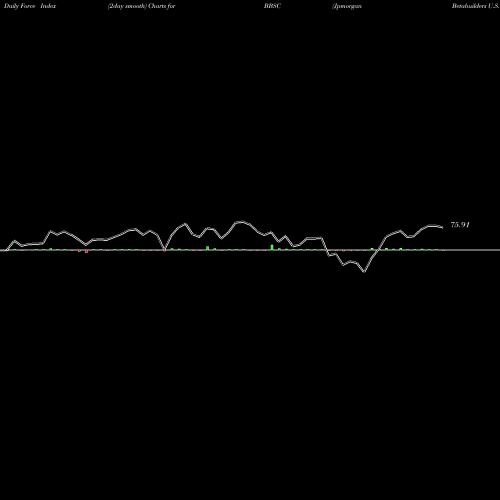Click the tallest green volume bar on the zero line

tap(272, 247)
